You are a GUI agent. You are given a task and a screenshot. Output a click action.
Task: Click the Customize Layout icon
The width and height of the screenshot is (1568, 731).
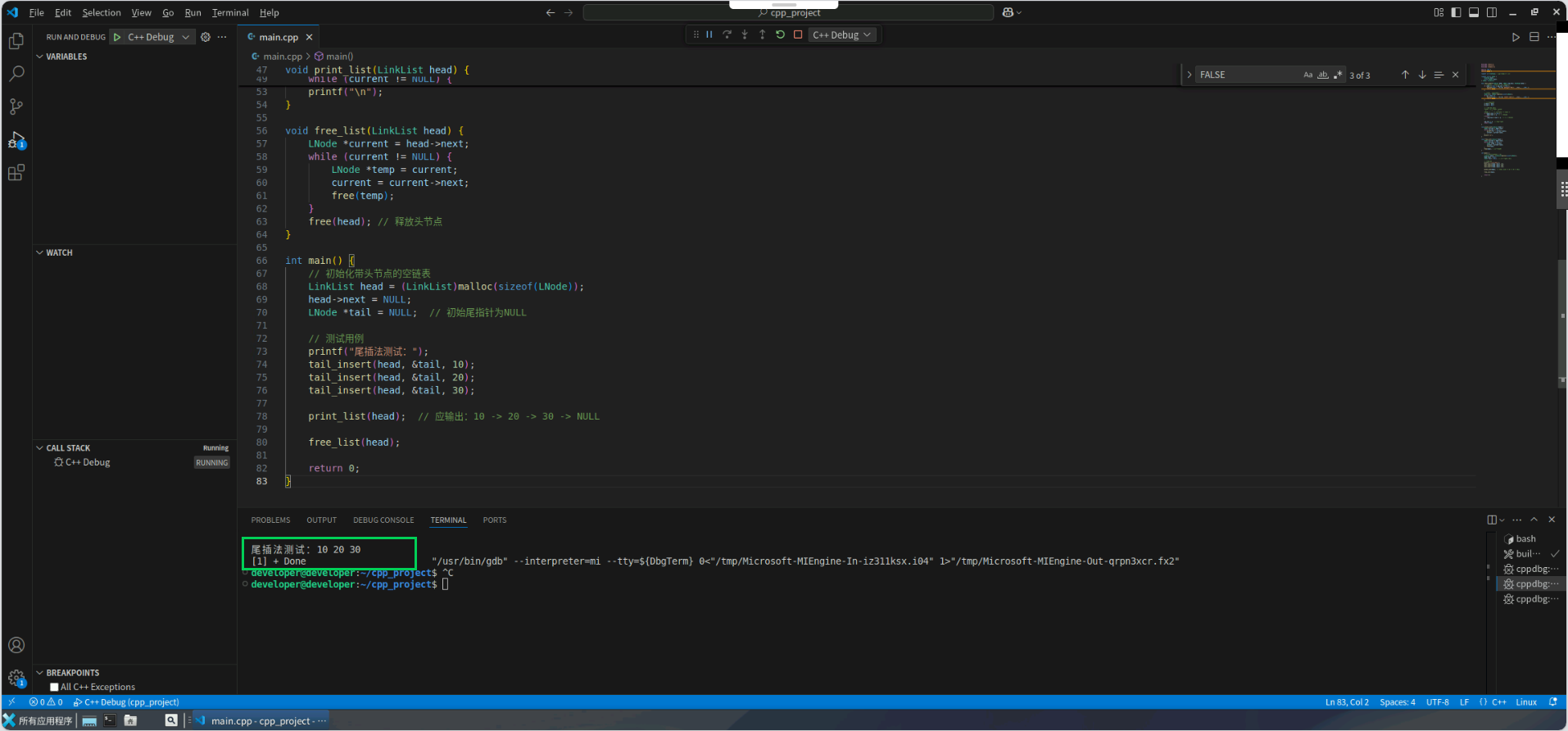tap(1439, 12)
